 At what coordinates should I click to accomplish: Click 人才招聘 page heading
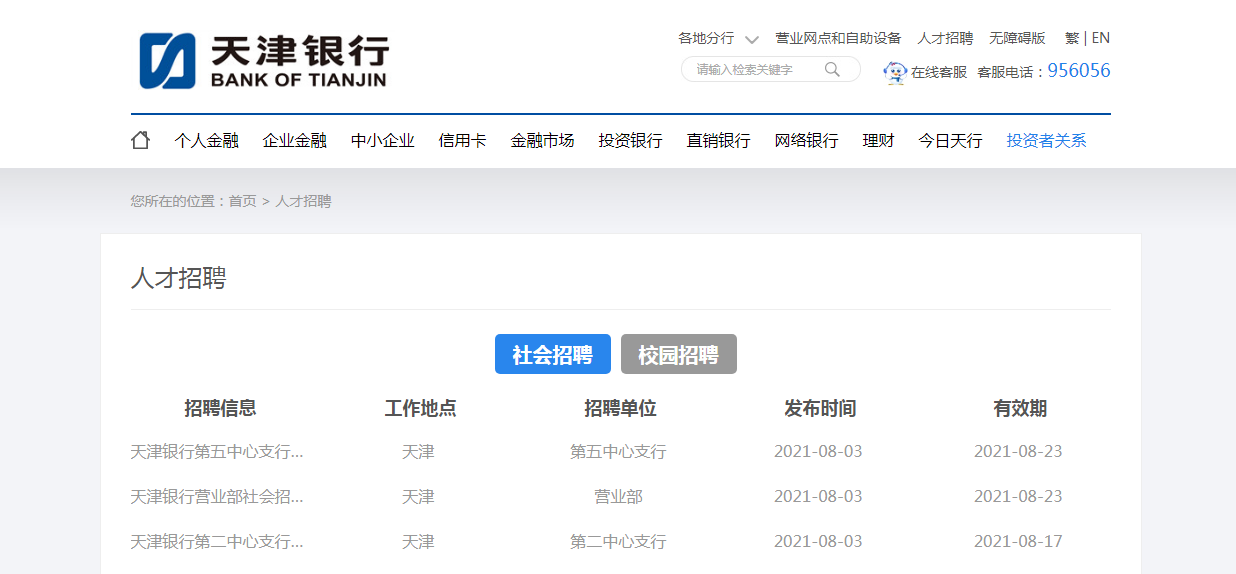178,278
